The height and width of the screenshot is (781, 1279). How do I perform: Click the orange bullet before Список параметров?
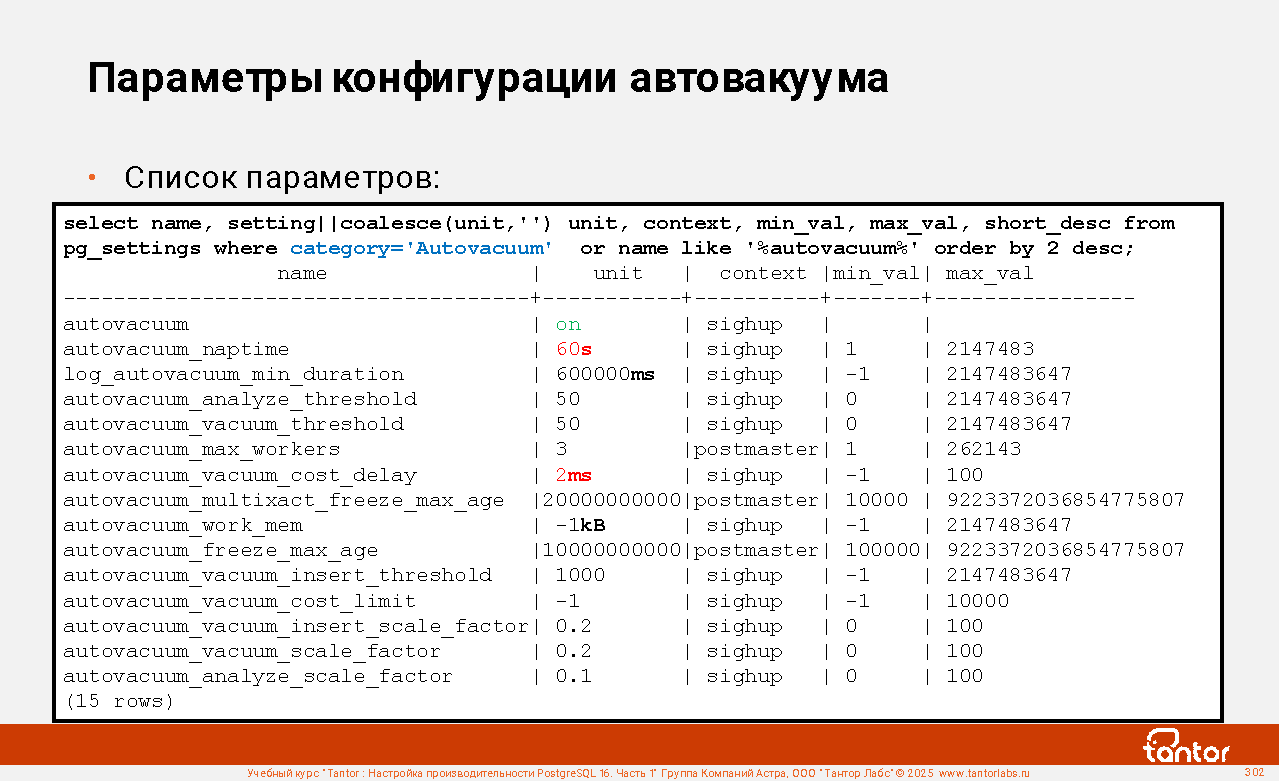(92, 178)
